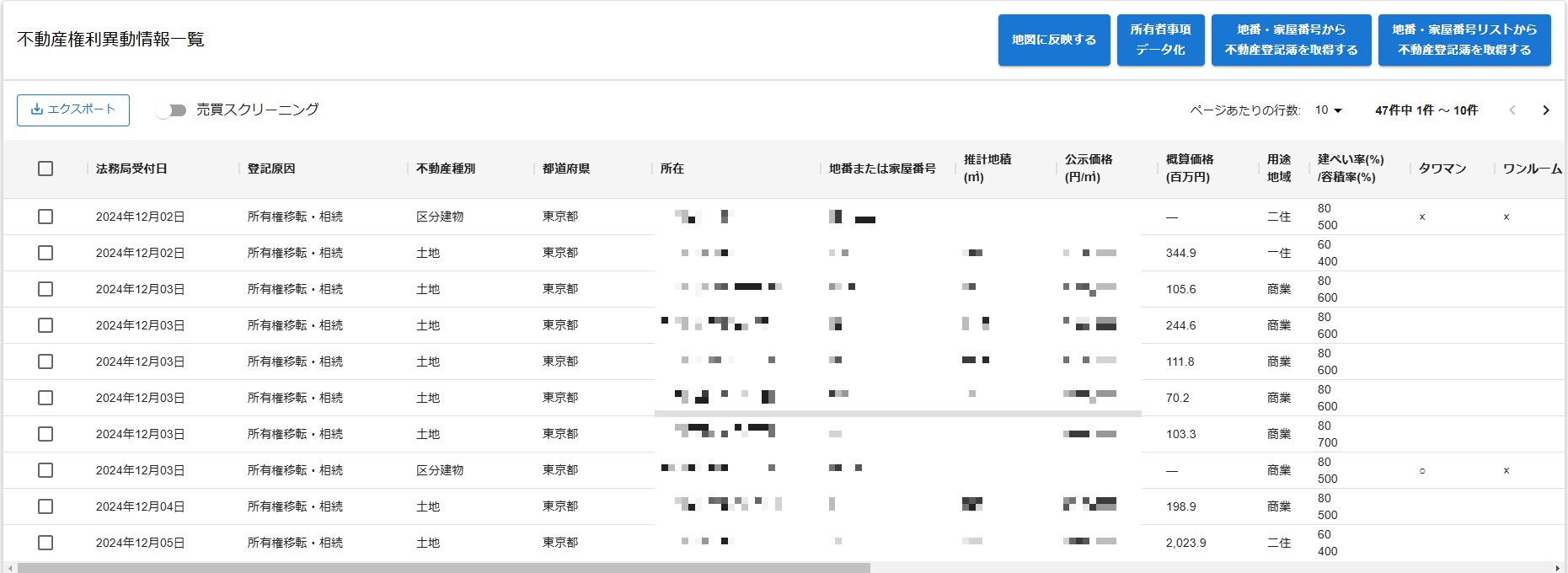This screenshot has height=573, width=1568.
Task: Click the horizontal scrollbar left arrow
Action: 9,568
